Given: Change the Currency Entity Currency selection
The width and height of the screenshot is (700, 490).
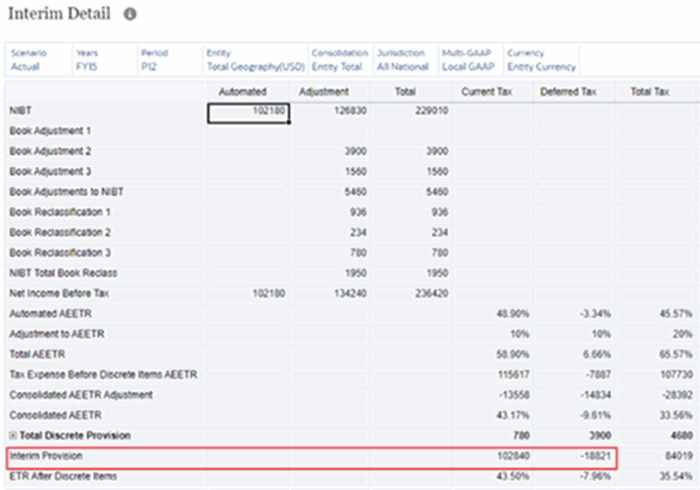Looking at the screenshot, I should 542,60.
